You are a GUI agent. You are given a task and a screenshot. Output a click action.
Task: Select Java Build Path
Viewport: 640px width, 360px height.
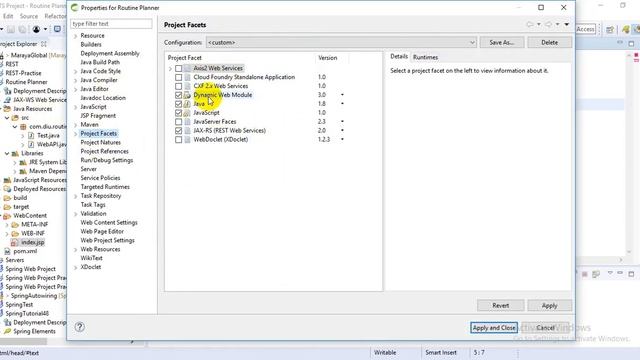point(100,62)
